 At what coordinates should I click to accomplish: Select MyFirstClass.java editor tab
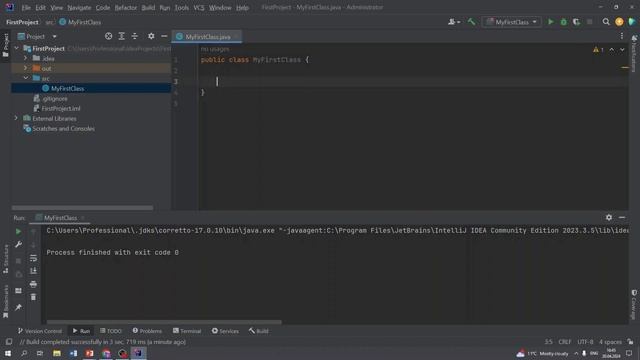[x=207, y=36]
